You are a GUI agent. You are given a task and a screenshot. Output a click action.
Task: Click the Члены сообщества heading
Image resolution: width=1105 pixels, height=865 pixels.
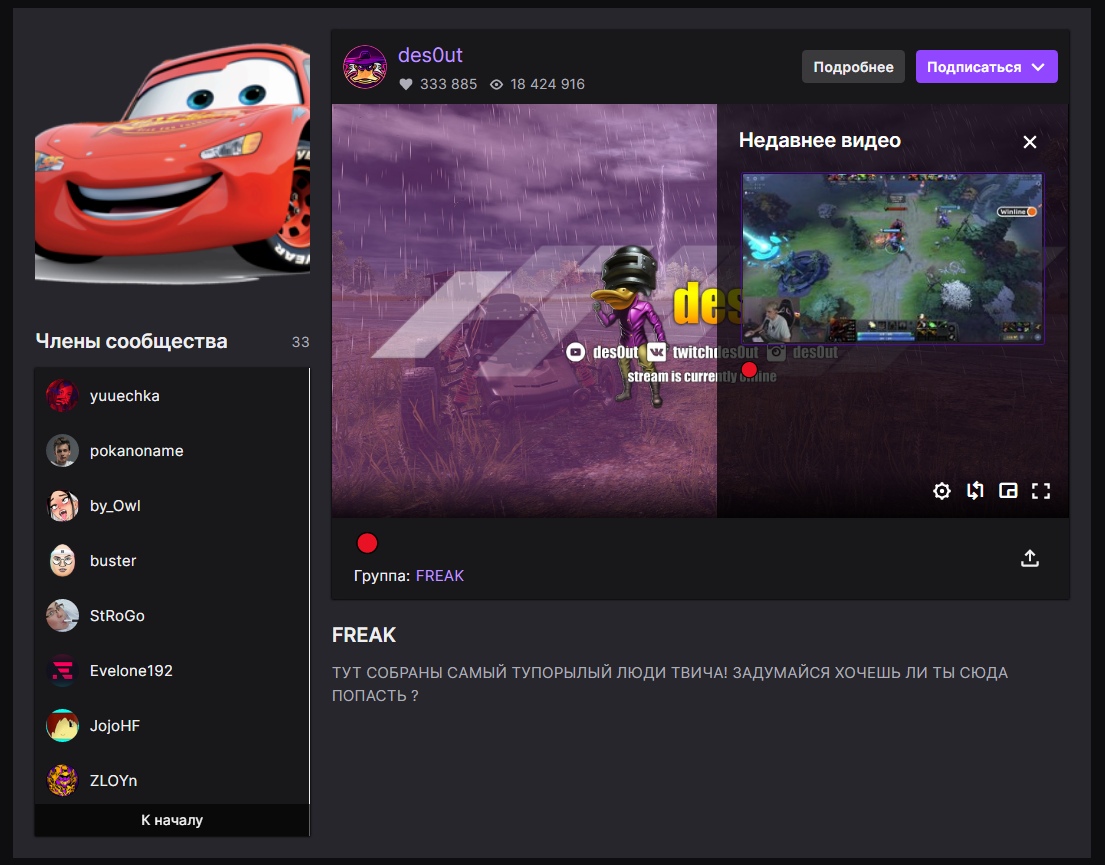[x=131, y=341]
